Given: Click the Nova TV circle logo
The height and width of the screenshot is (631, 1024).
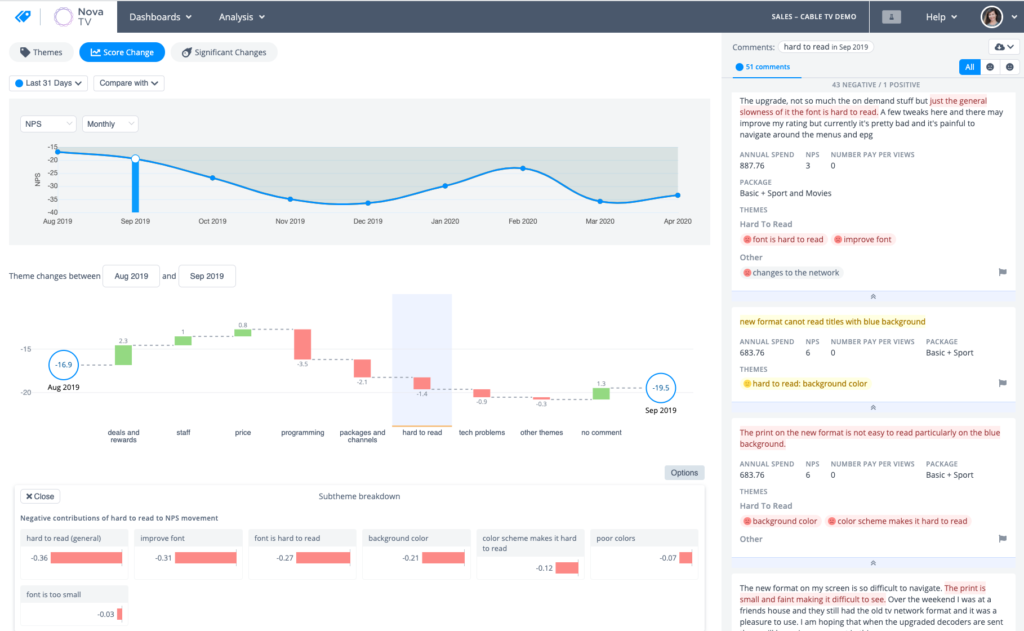Looking at the screenshot, I should pyautogui.click(x=63, y=16).
